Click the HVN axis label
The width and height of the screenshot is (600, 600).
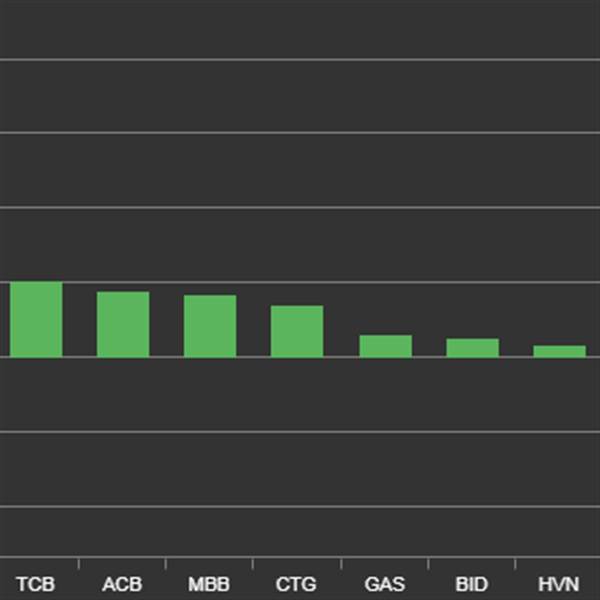(x=559, y=584)
